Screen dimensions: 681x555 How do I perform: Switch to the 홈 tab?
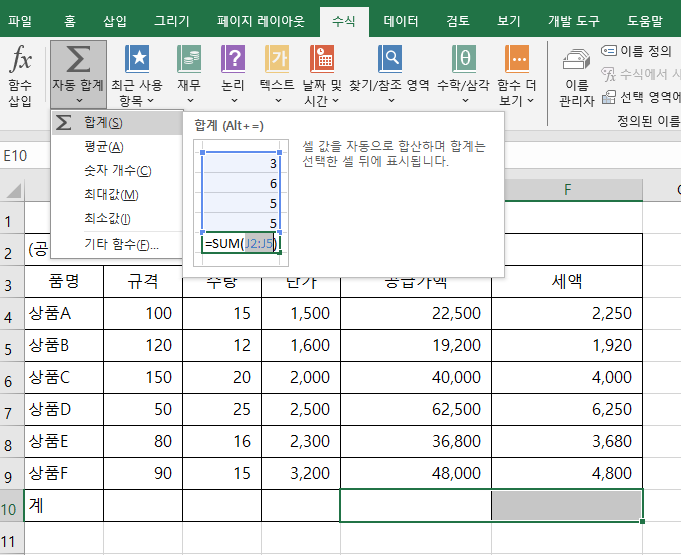pyautogui.click(x=70, y=21)
